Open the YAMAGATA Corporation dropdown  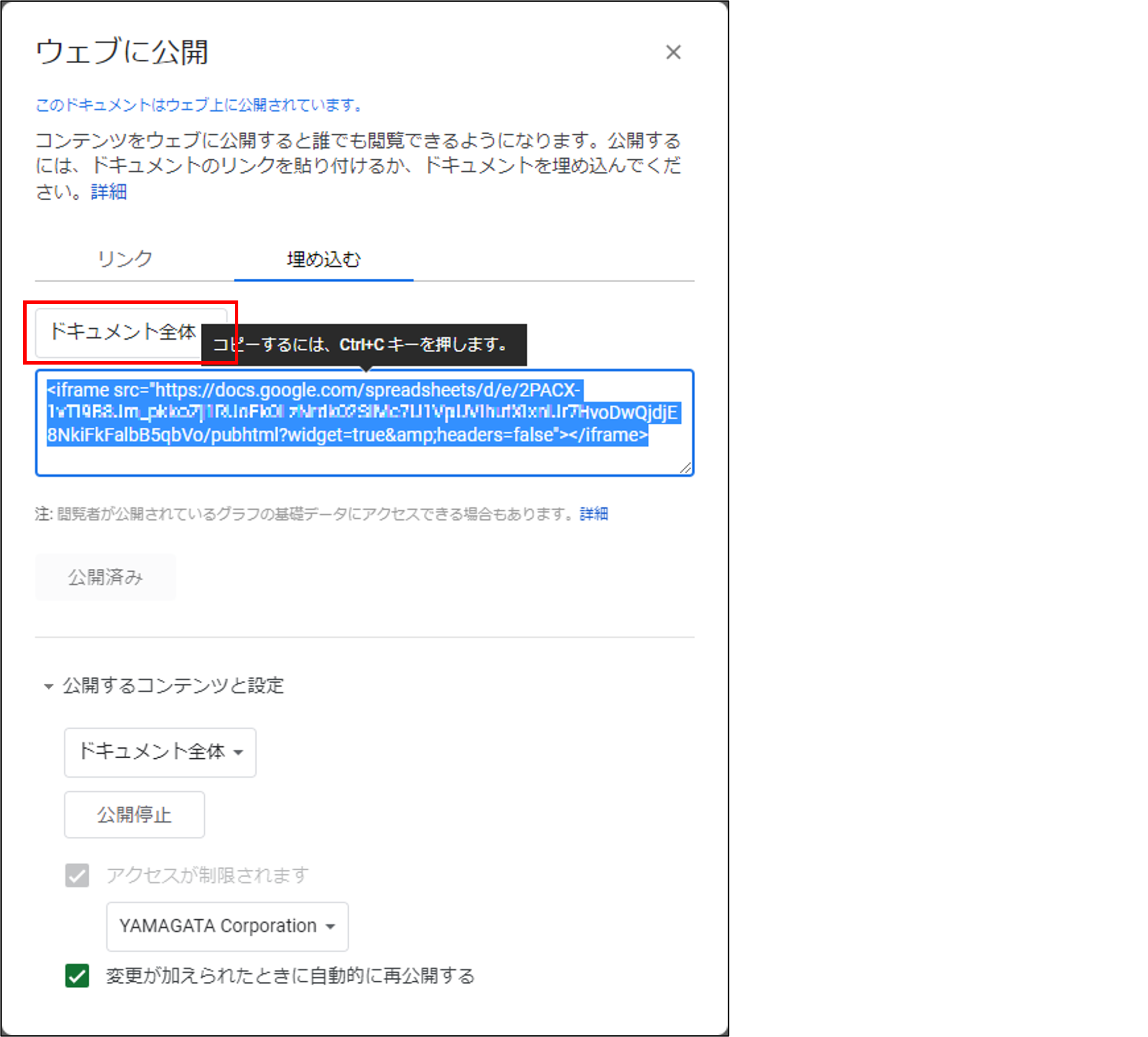(227, 926)
